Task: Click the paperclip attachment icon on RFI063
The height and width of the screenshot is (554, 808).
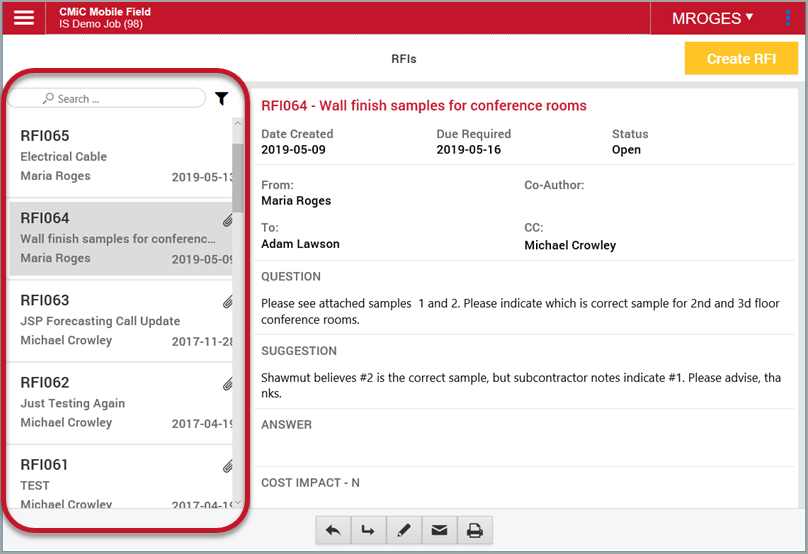Action: 227,302
